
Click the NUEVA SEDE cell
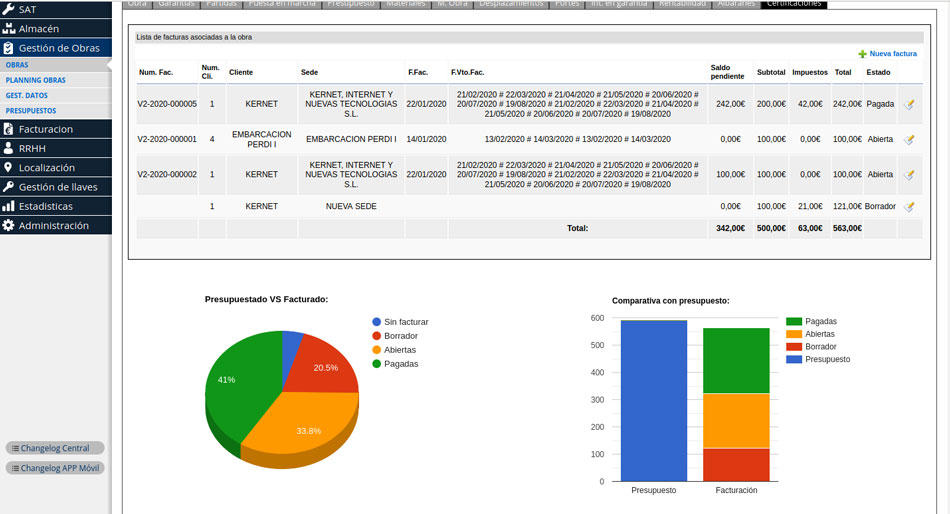tap(351, 207)
